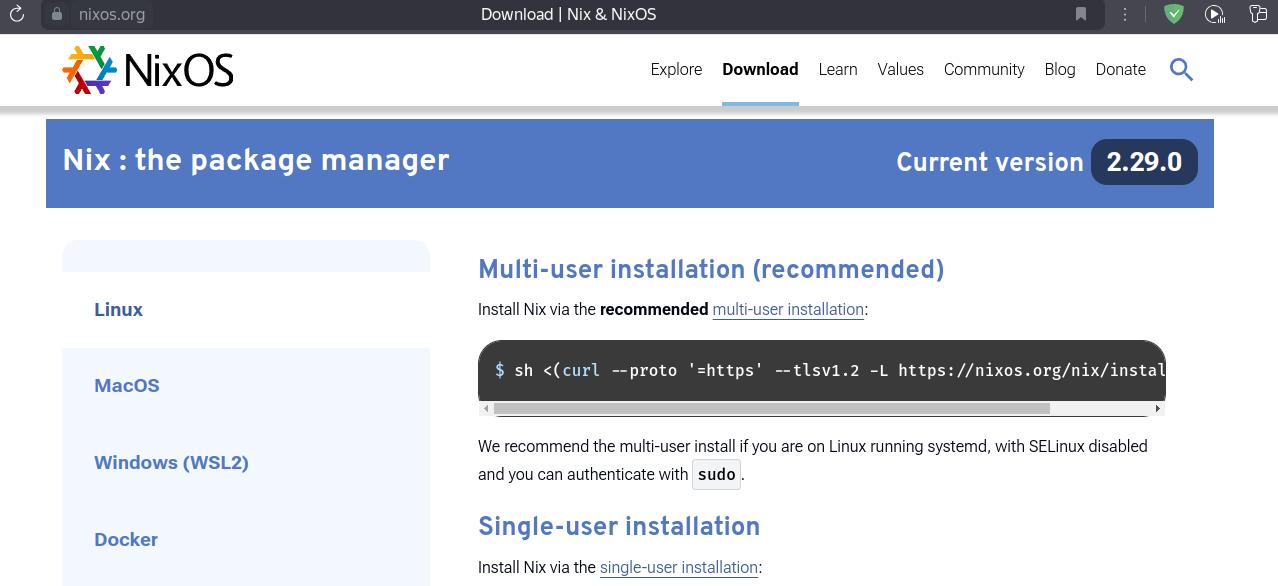The height and width of the screenshot is (586, 1278).
Task: Go to the Learn page
Action: click(837, 69)
